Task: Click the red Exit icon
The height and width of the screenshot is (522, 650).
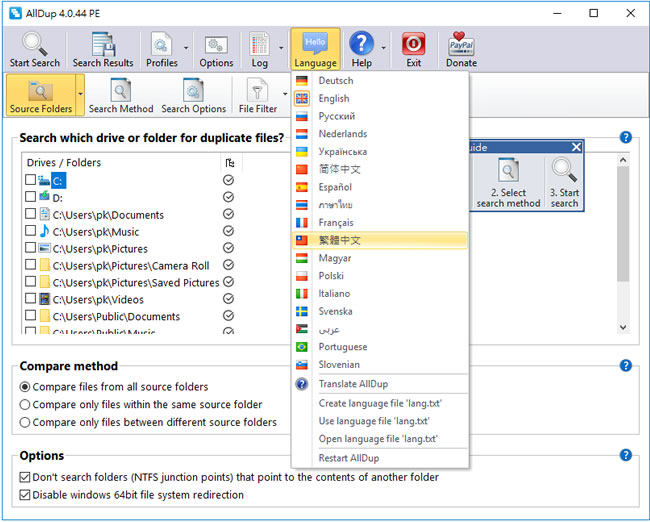Action: click(413, 44)
